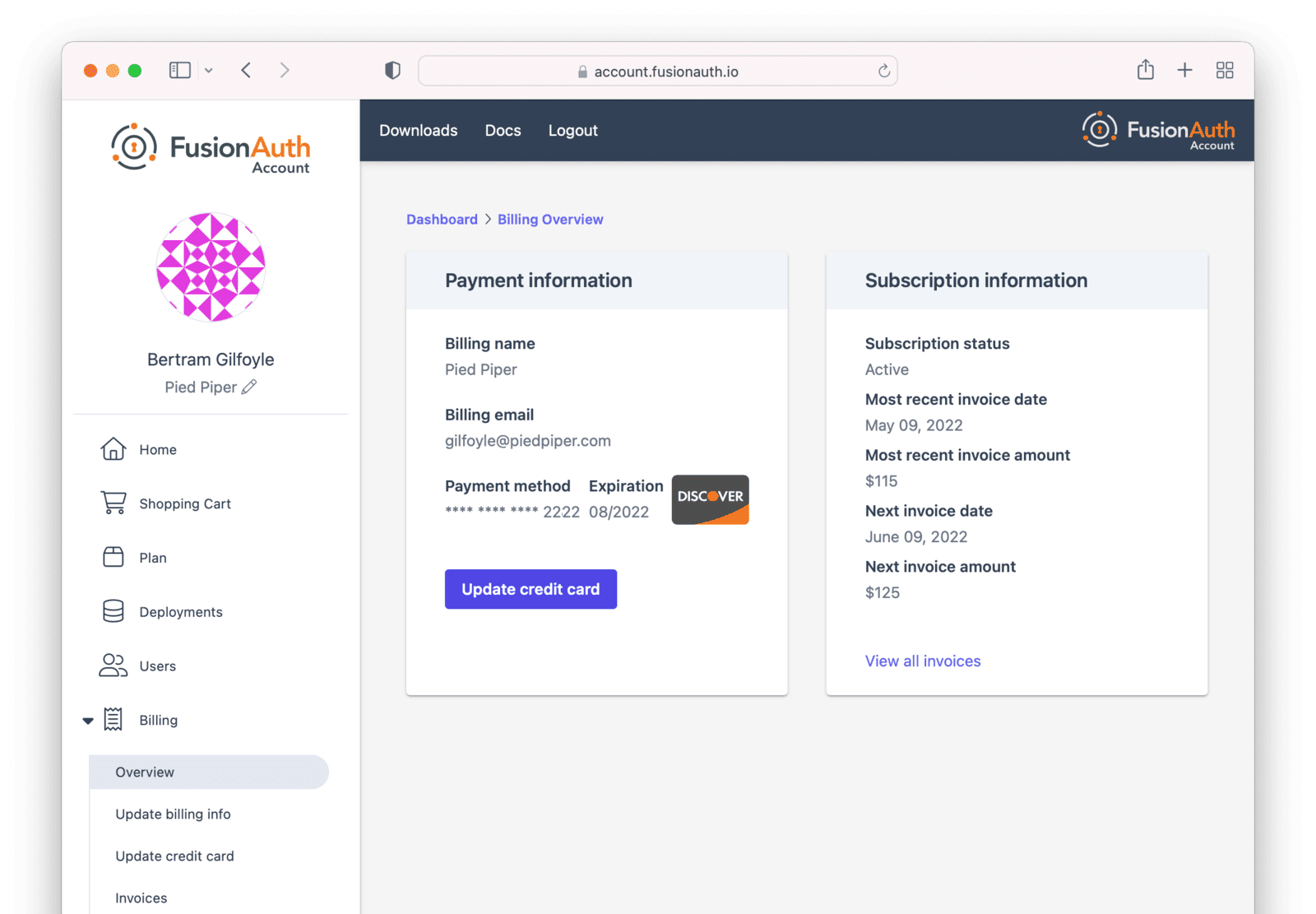Click the Billing receipt icon
Viewport: 1316px width, 914px height.
pyautogui.click(x=114, y=720)
